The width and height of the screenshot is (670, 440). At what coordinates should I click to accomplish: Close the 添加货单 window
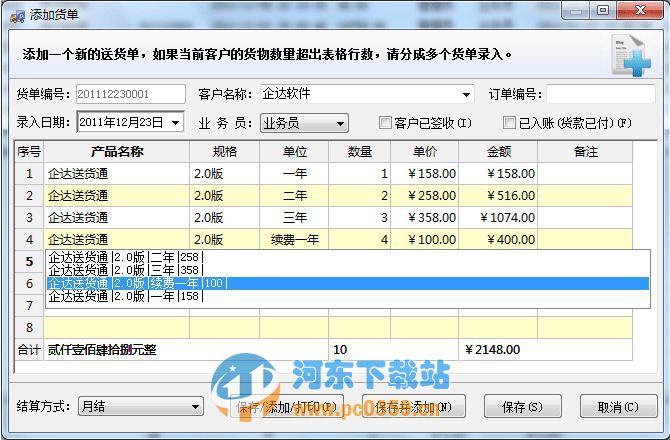click(x=640, y=10)
